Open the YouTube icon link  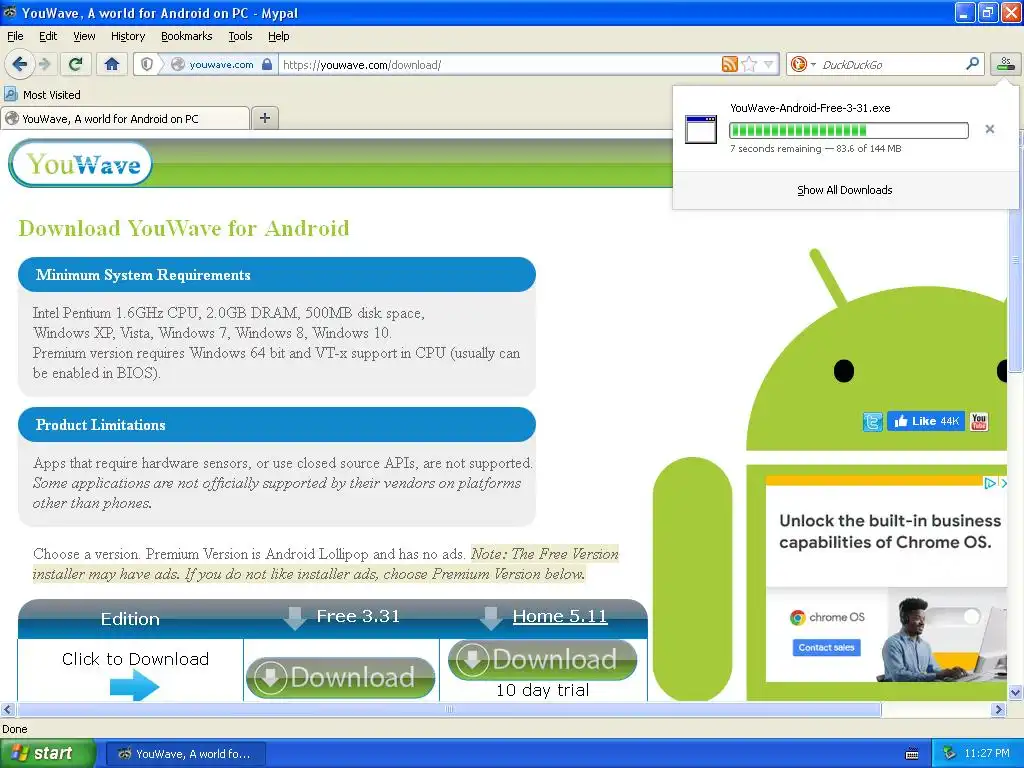[978, 422]
